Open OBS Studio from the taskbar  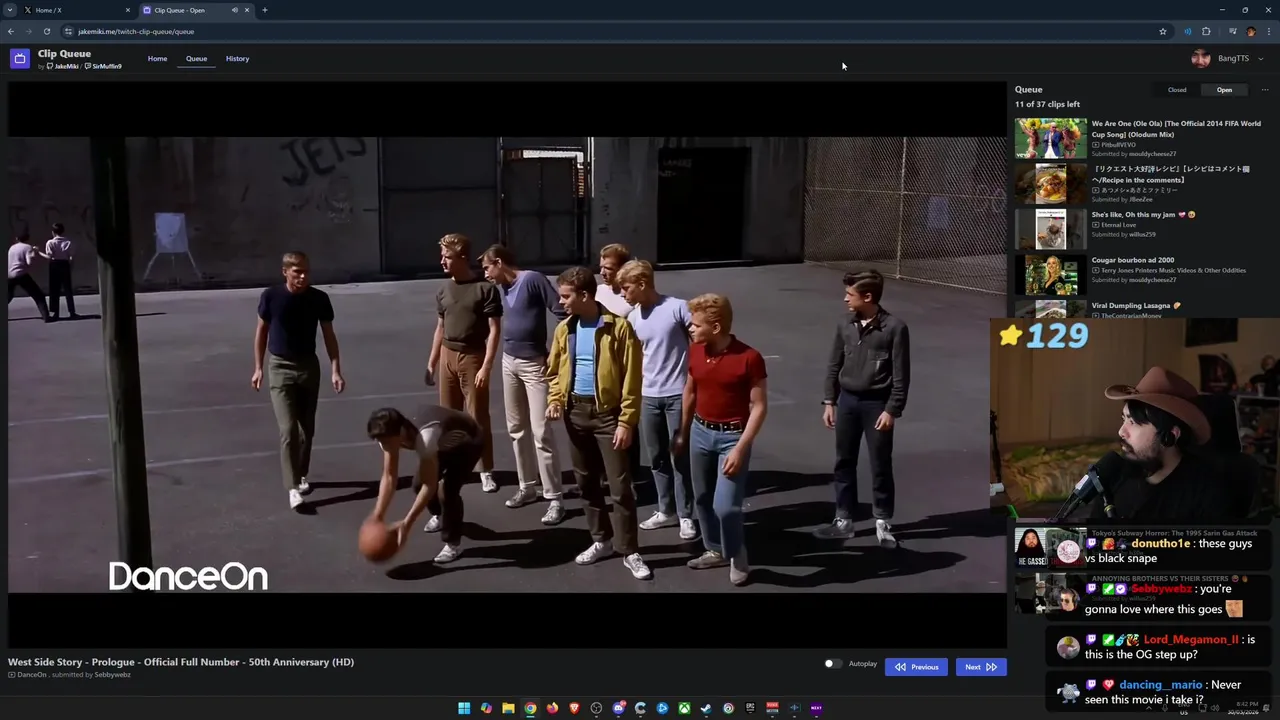(x=596, y=708)
